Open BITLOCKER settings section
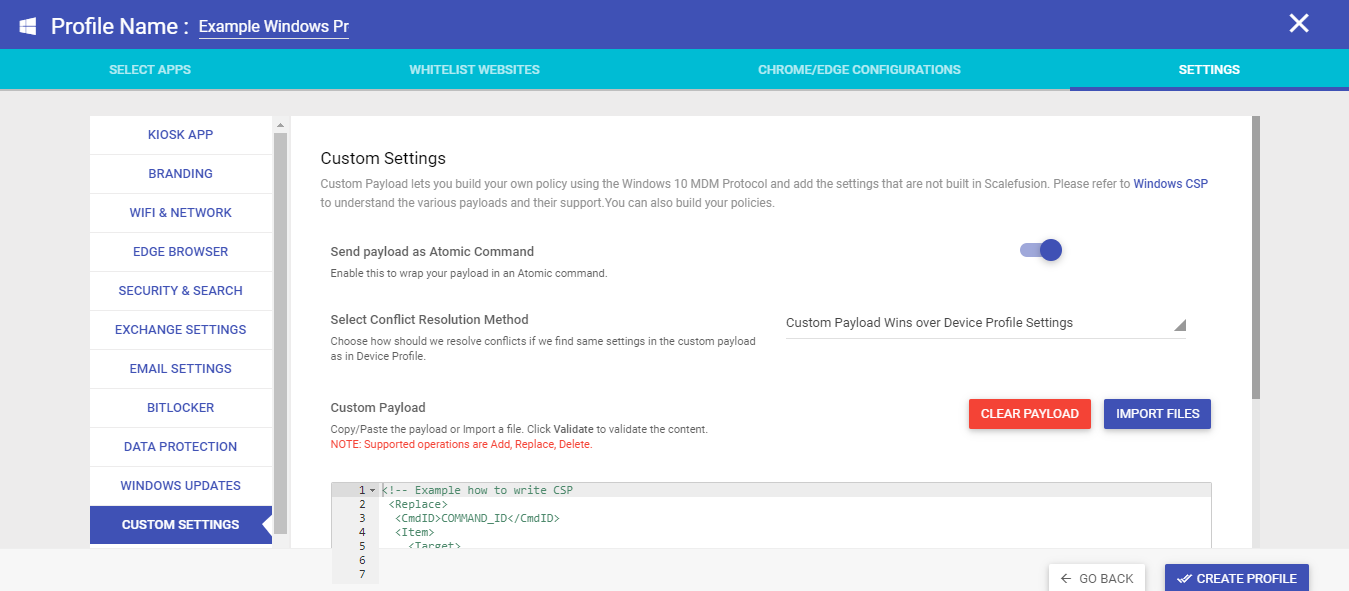The image size is (1349, 591). 180,407
